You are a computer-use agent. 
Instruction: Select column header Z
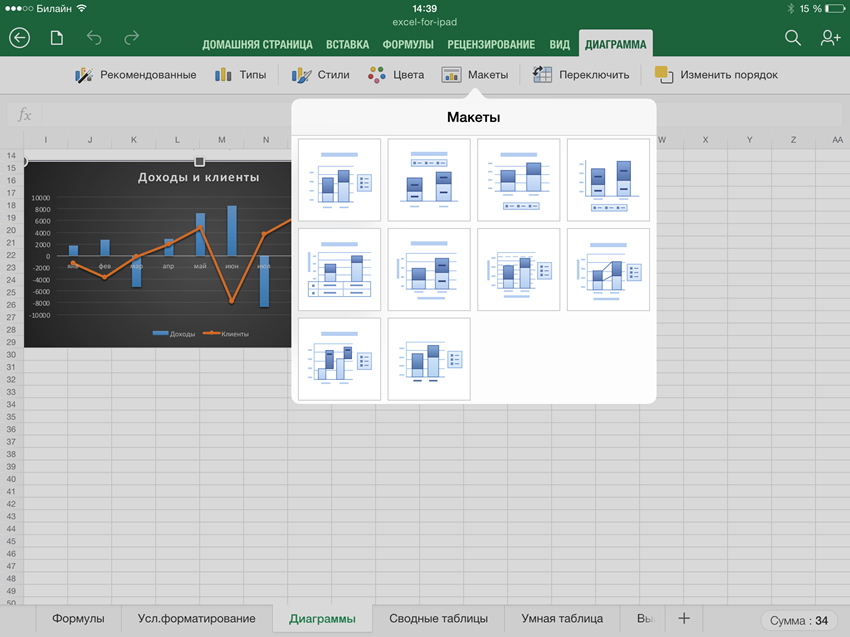(x=793, y=140)
